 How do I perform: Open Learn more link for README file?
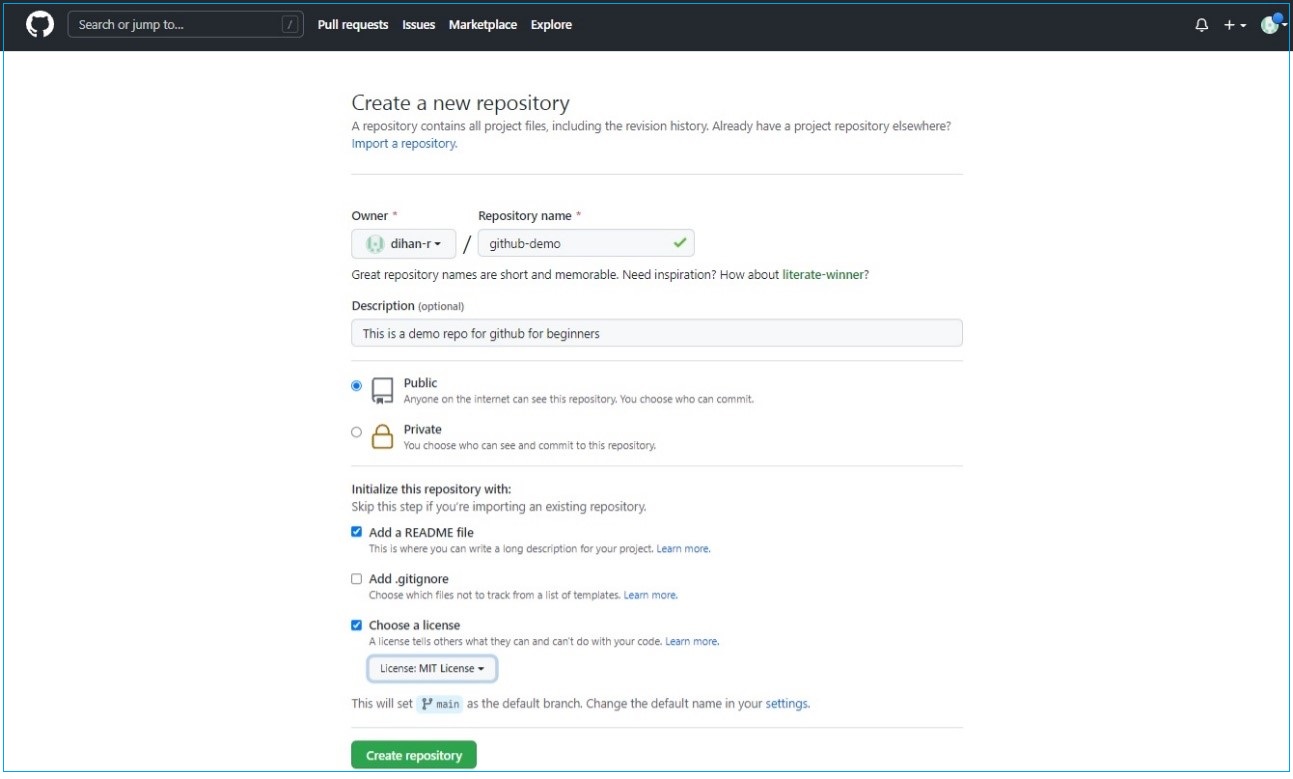click(683, 549)
